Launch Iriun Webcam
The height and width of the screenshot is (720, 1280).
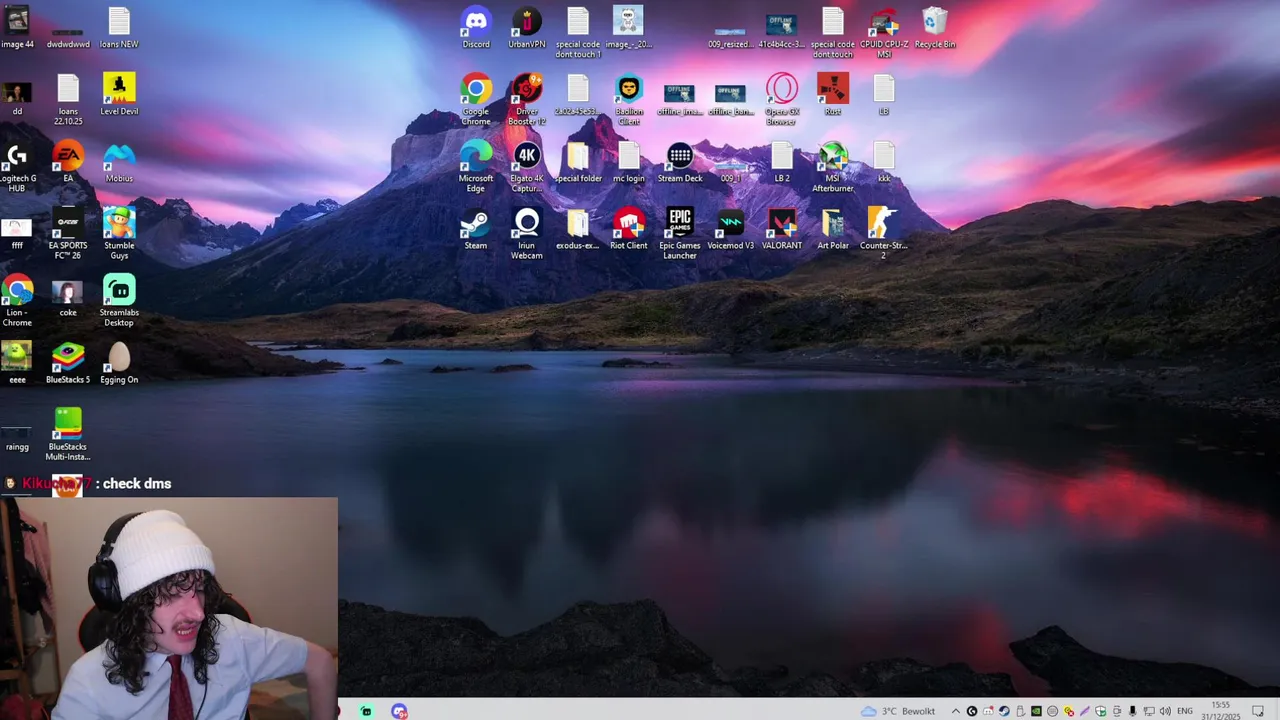point(527,233)
